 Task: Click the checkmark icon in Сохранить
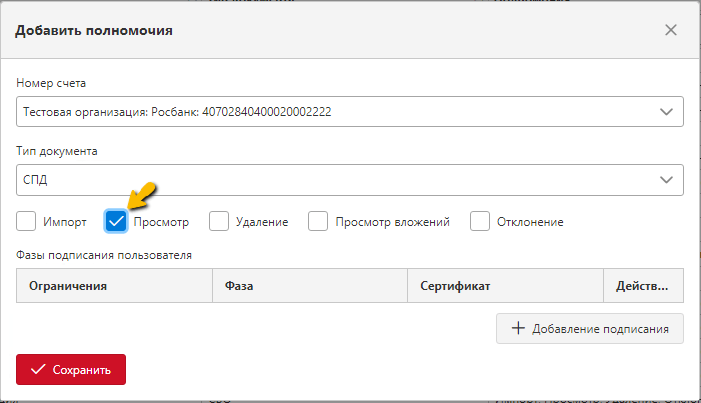(38, 369)
